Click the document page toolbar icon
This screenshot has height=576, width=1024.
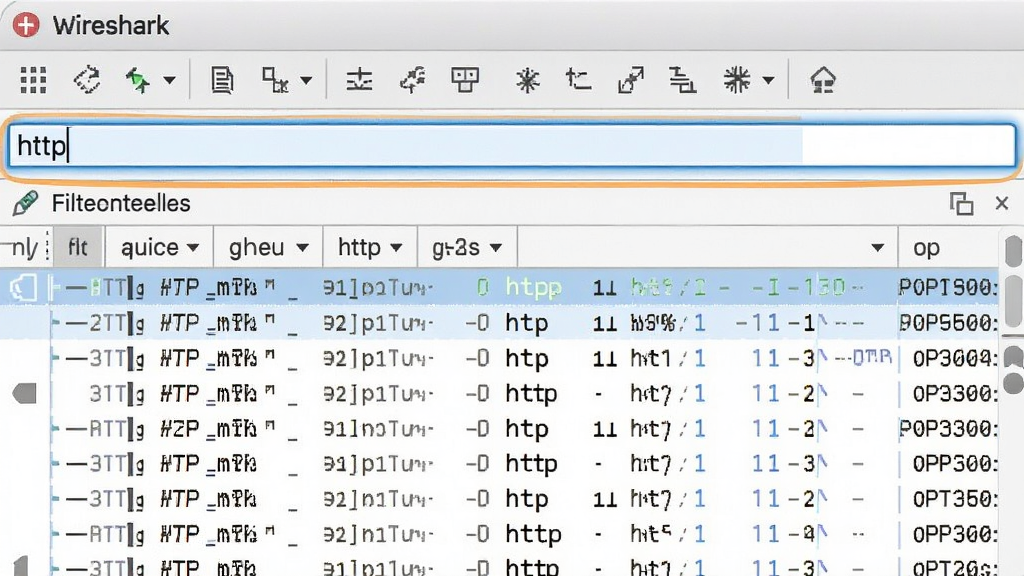pos(222,80)
